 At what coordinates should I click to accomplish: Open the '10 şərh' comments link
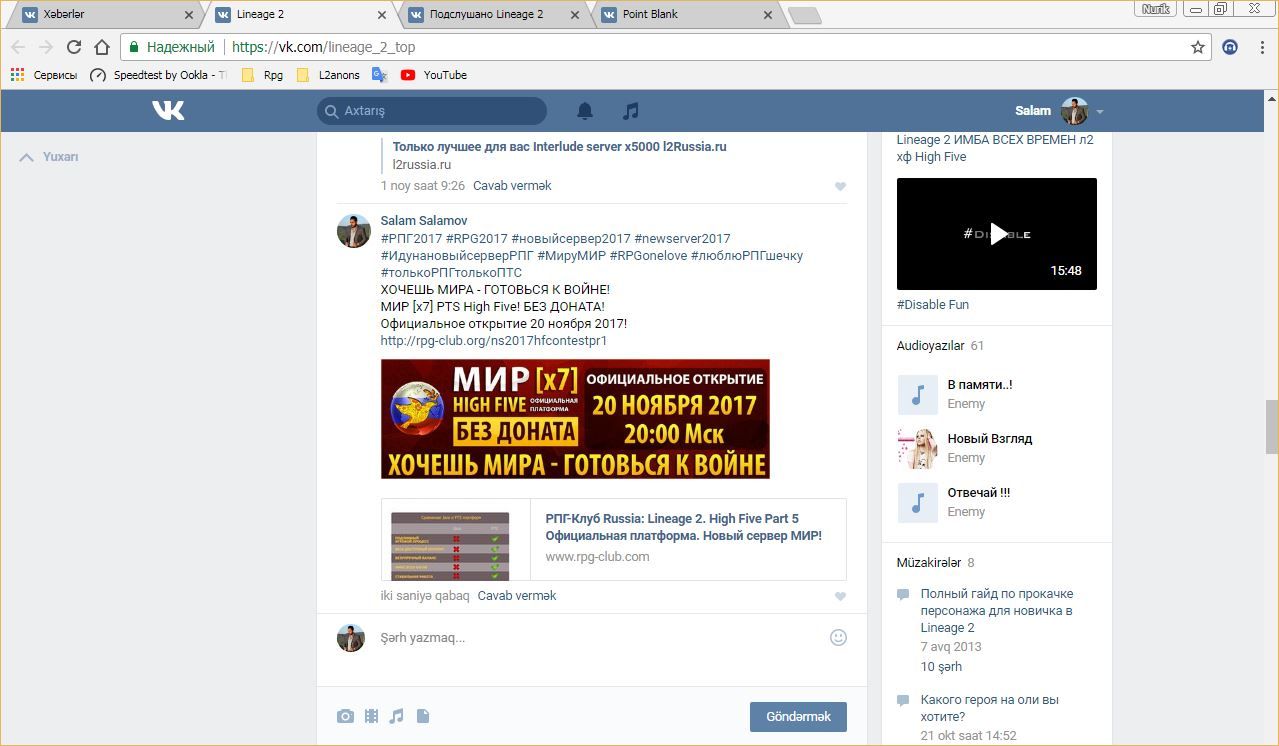(941, 667)
